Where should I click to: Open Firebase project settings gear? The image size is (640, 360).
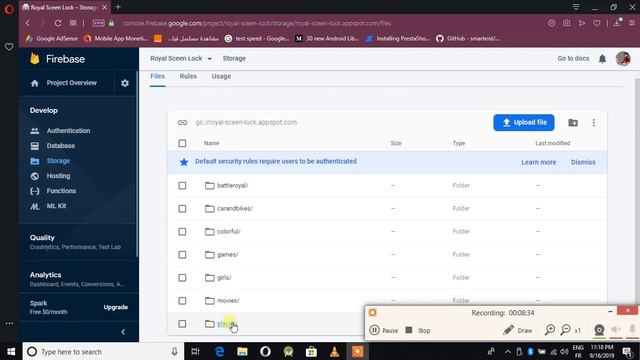click(125, 83)
